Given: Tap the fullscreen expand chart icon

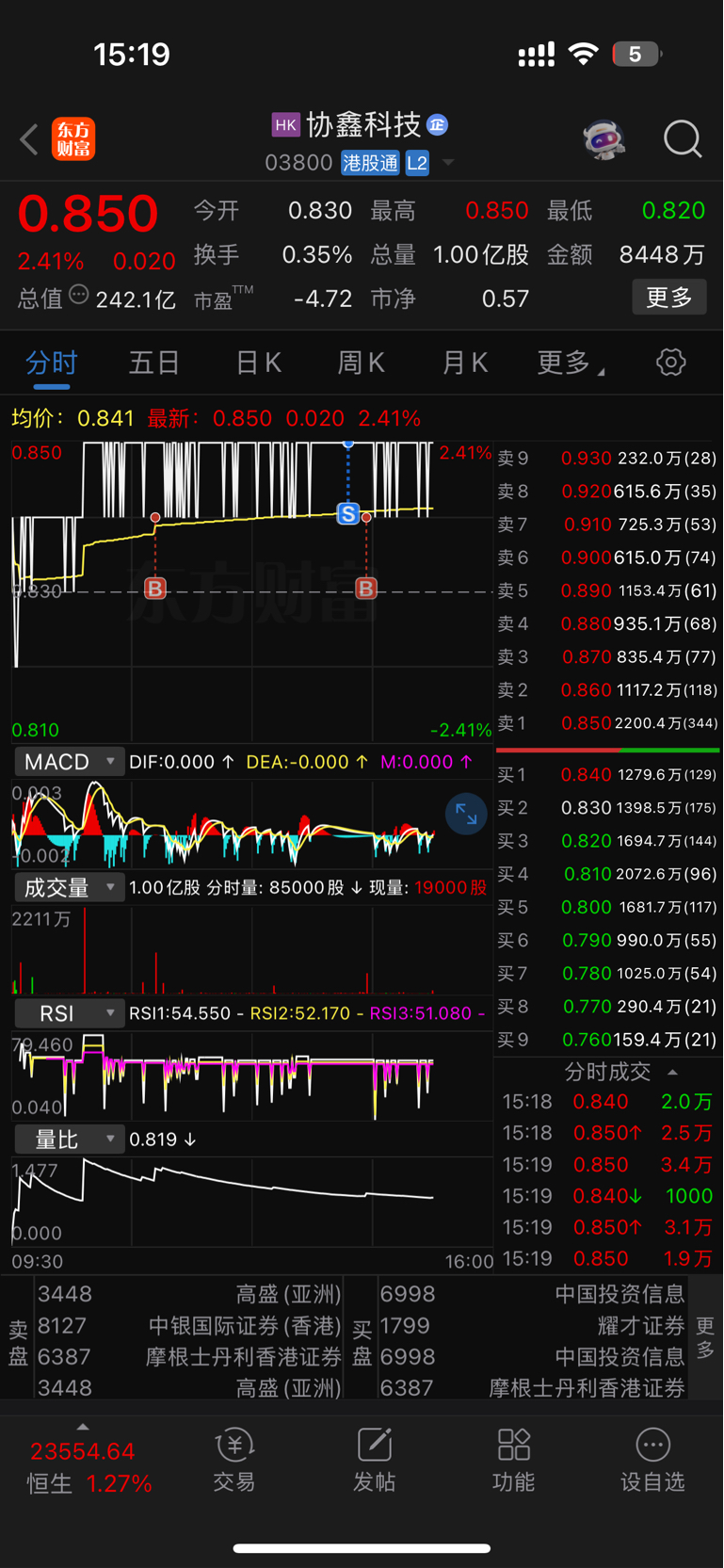Looking at the screenshot, I should click(x=466, y=815).
